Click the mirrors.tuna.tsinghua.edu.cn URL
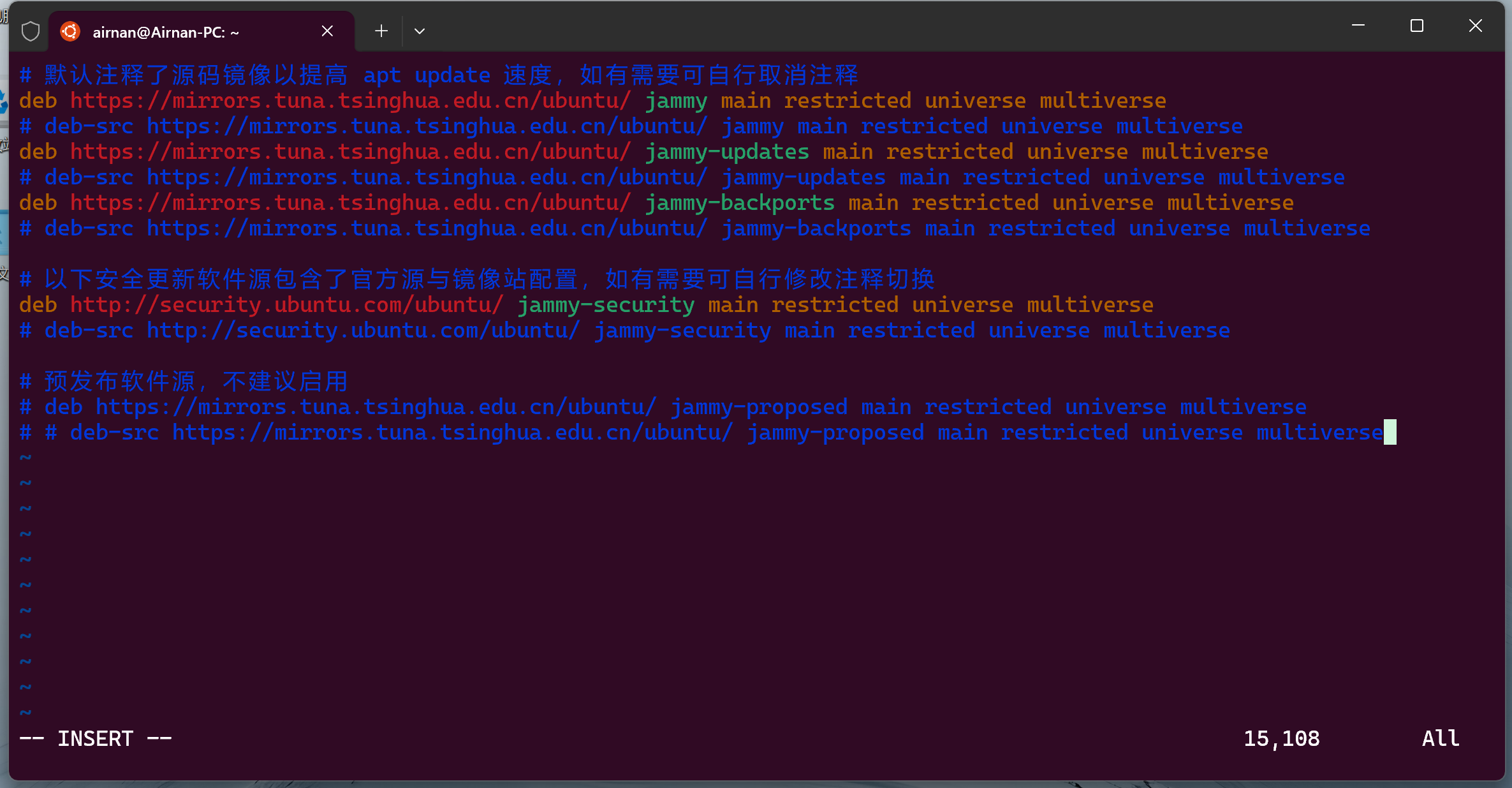Viewport: 1512px width, 788px height. (x=349, y=100)
